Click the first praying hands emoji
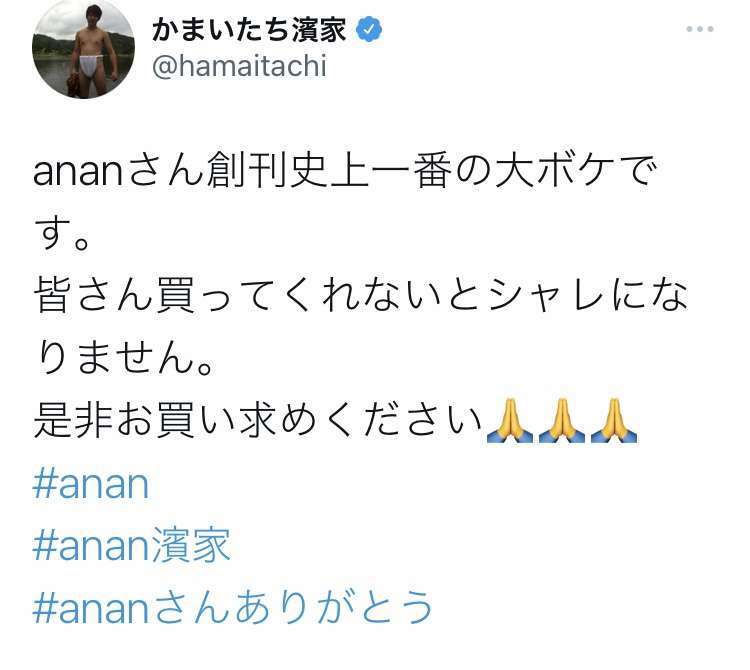 tap(509, 420)
